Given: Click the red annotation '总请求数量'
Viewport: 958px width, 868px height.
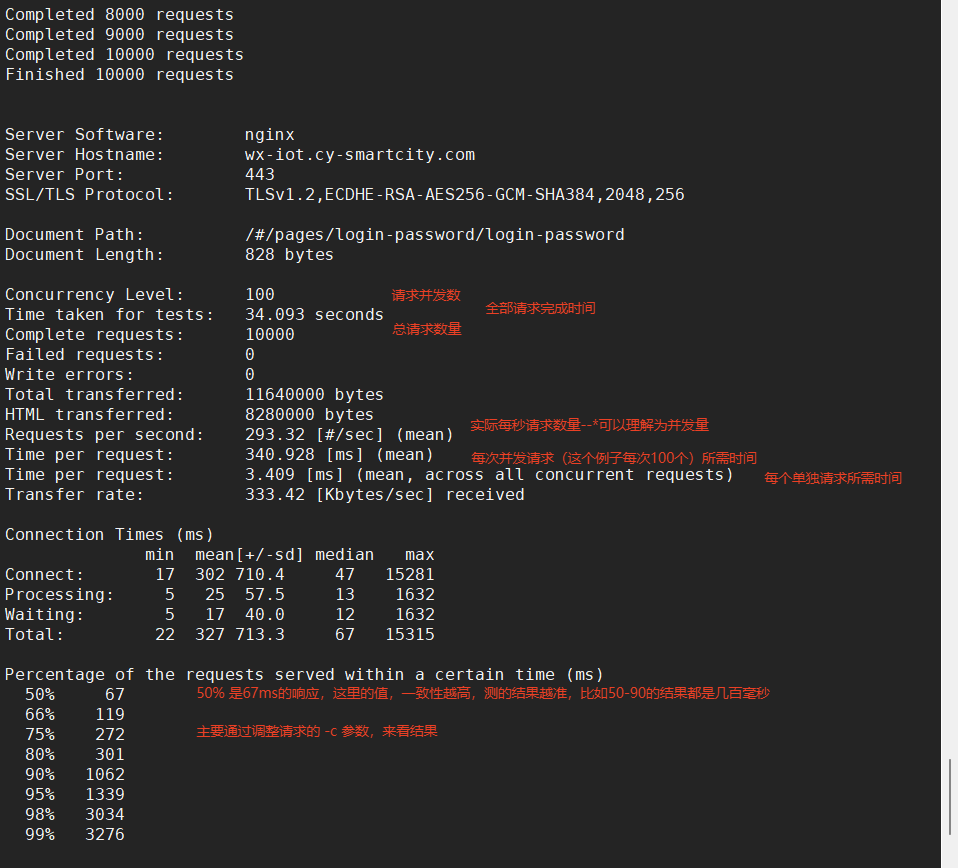Looking at the screenshot, I should click(426, 329).
